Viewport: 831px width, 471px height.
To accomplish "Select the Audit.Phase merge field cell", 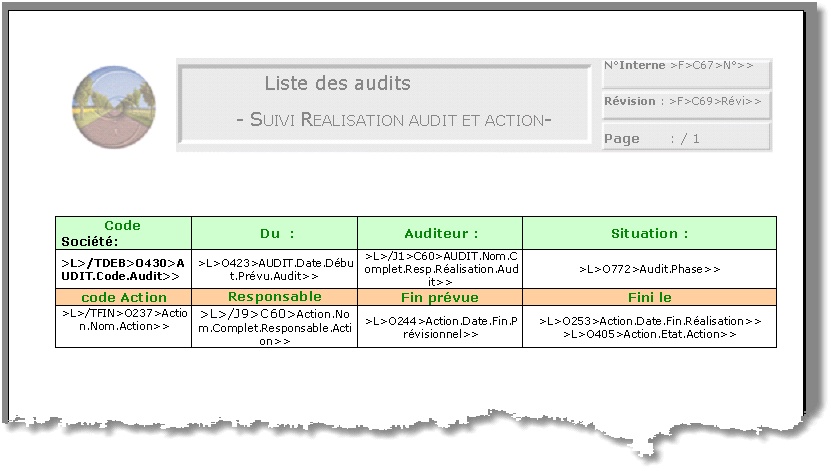I will (649, 269).
